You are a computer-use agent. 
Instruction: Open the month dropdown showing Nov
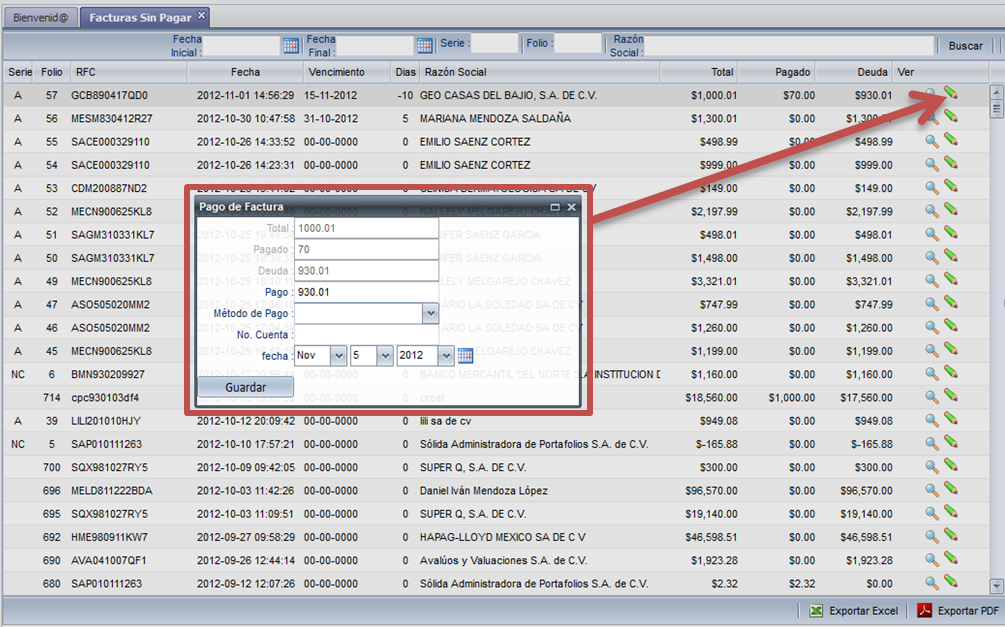[337, 355]
